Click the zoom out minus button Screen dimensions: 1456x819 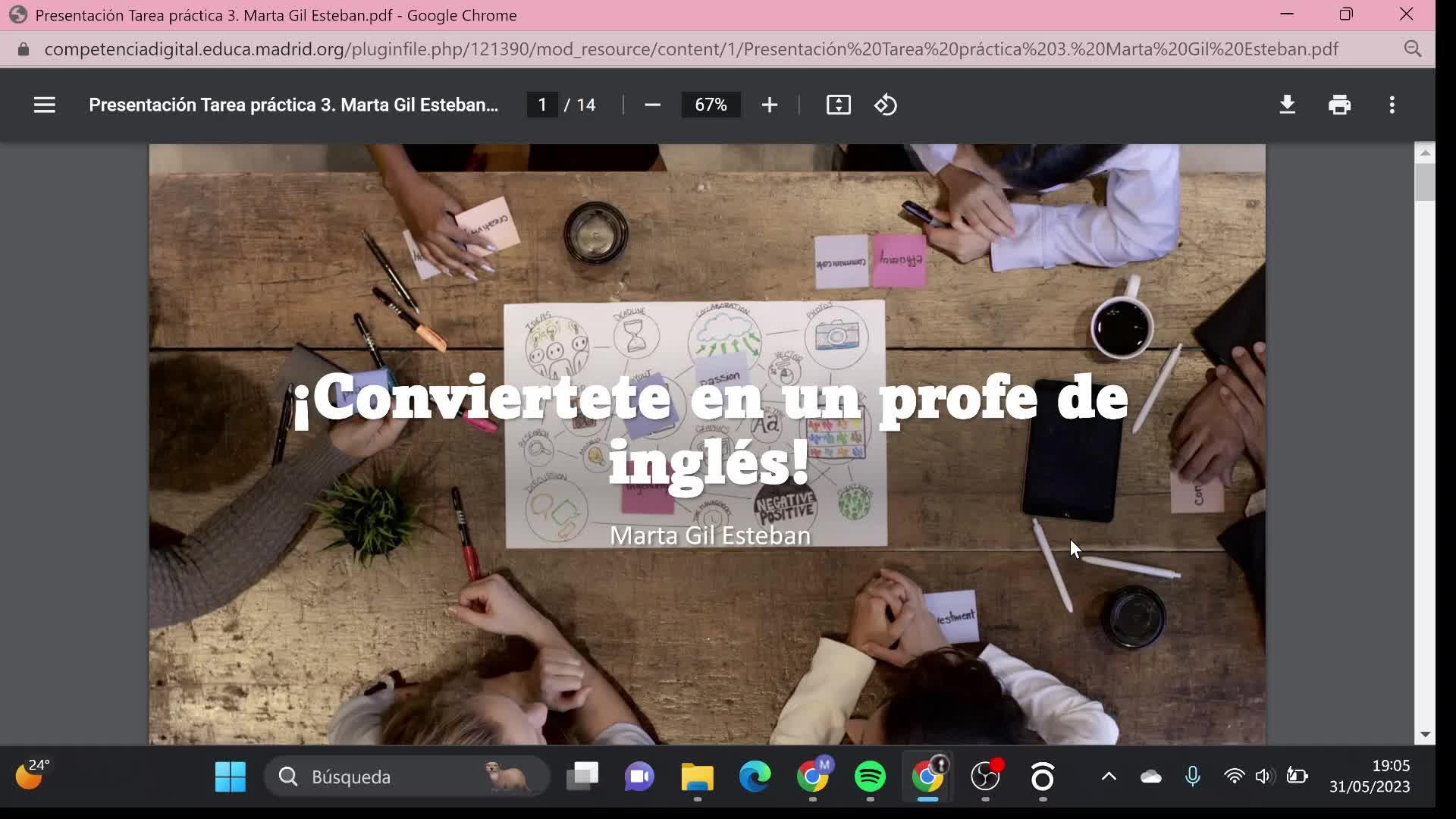[x=652, y=105]
